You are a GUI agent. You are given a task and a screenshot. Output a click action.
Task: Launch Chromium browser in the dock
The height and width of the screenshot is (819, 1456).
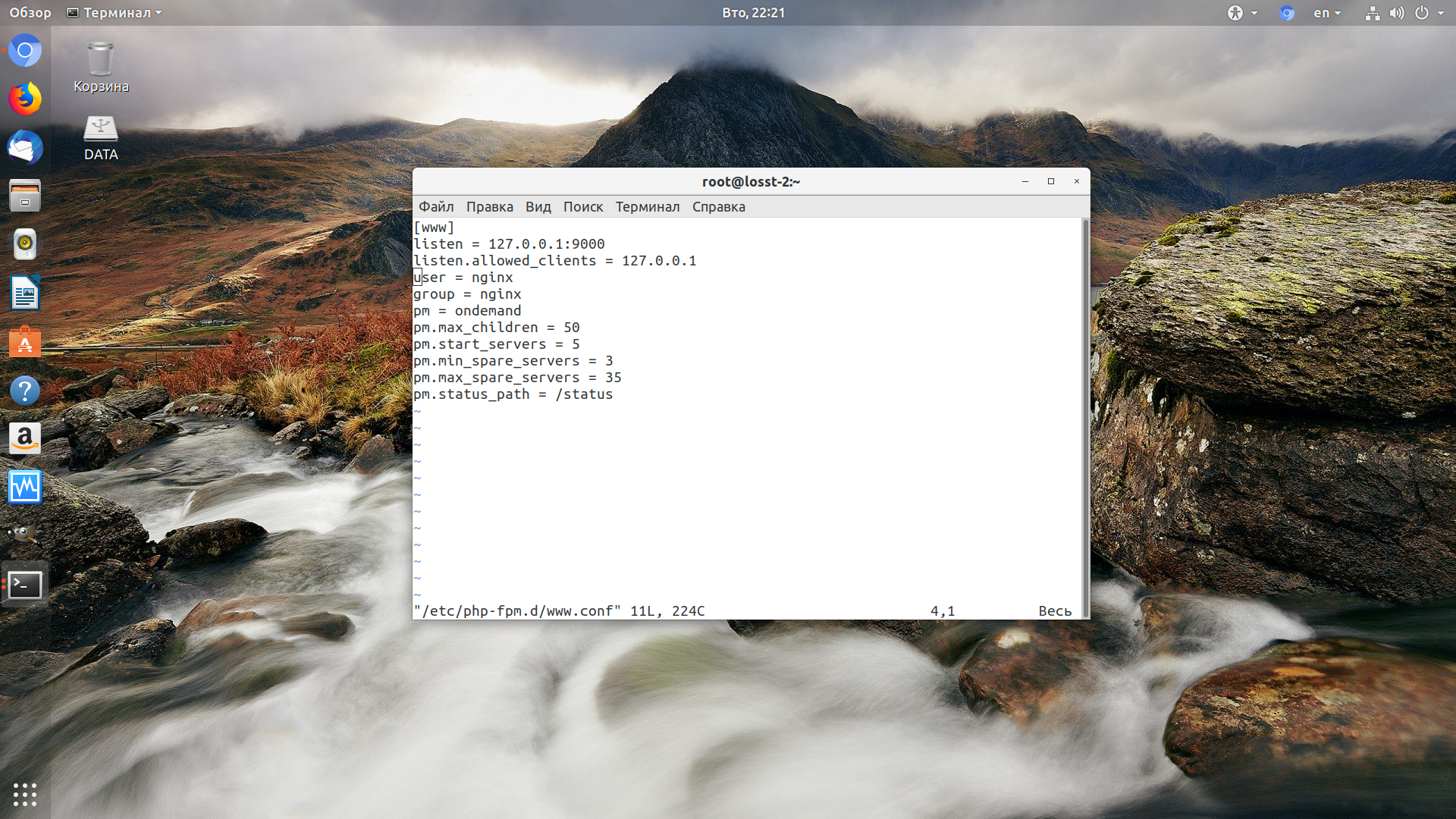pyautogui.click(x=25, y=51)
